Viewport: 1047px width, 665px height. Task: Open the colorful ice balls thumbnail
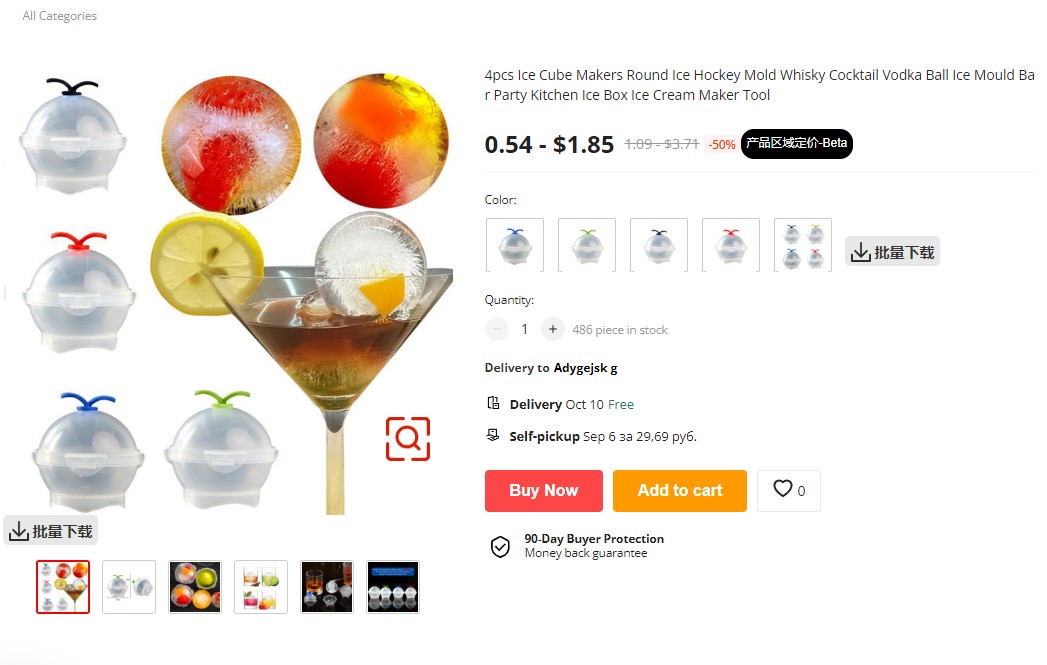click(x=195, y=587)
